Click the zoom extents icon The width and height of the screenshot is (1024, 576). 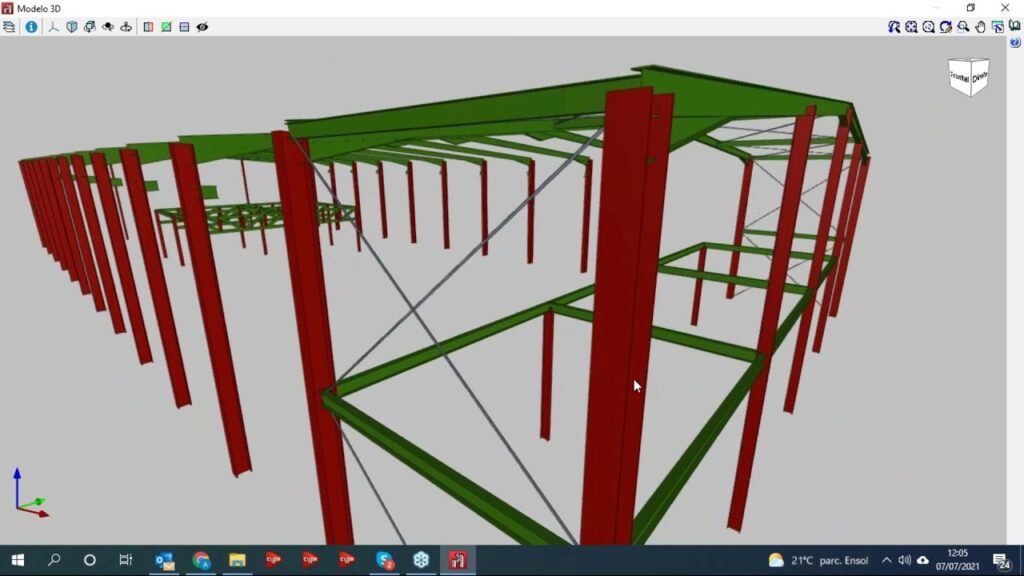pos(911,27)
